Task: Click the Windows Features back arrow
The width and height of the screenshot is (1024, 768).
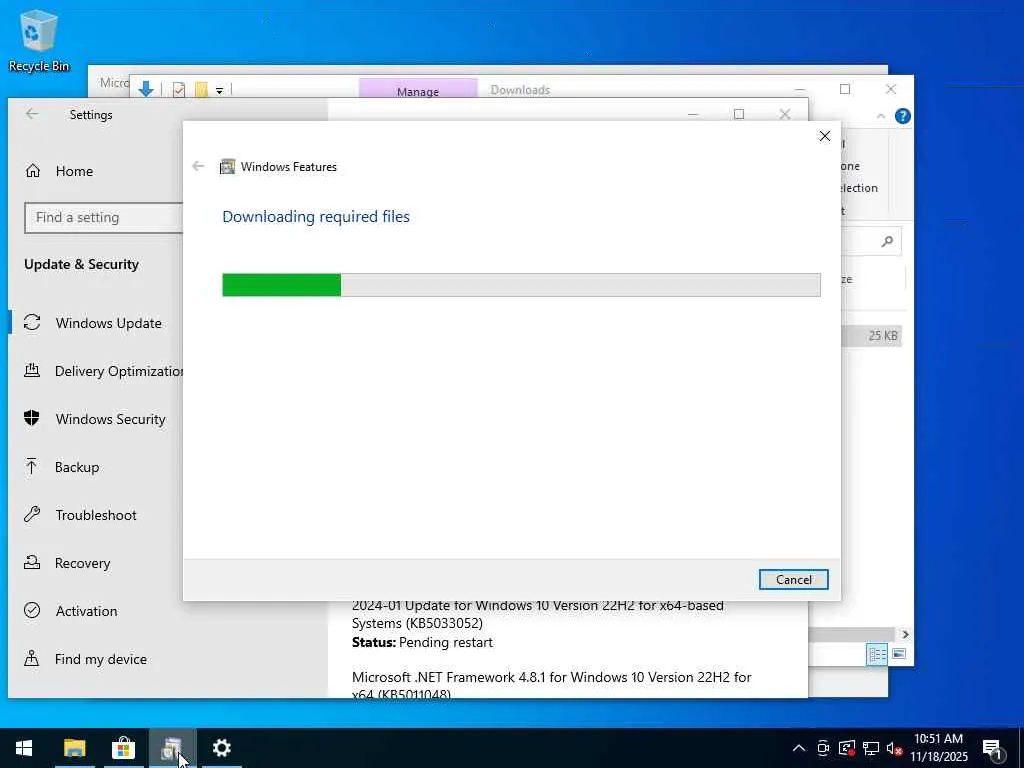Action: [x=198, y=167]
